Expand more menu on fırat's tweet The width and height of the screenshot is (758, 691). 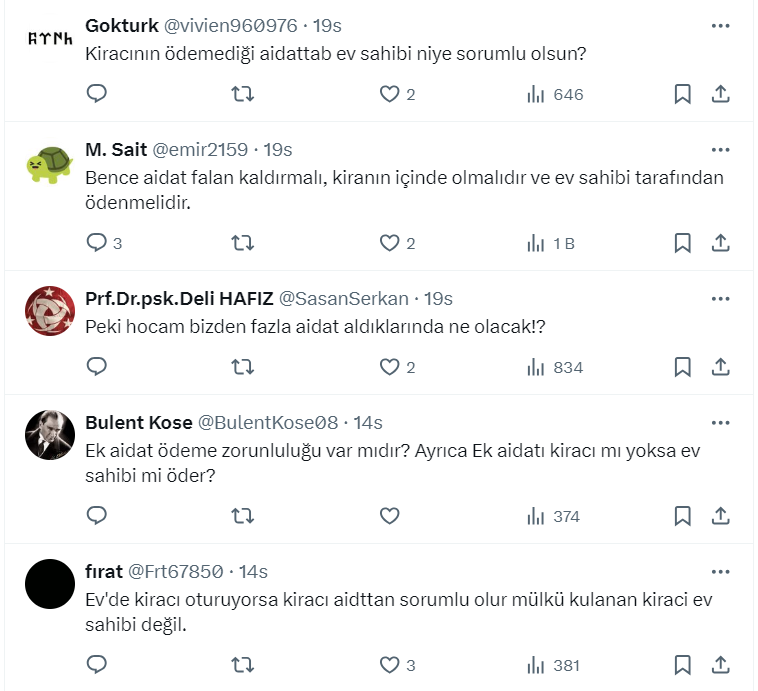click(720, 571)
